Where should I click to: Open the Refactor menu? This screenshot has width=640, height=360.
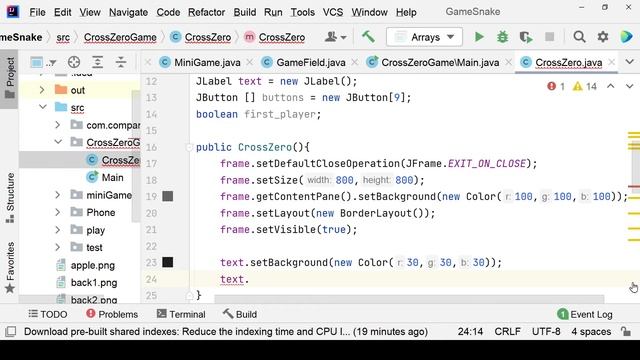[x=206, y=12]
